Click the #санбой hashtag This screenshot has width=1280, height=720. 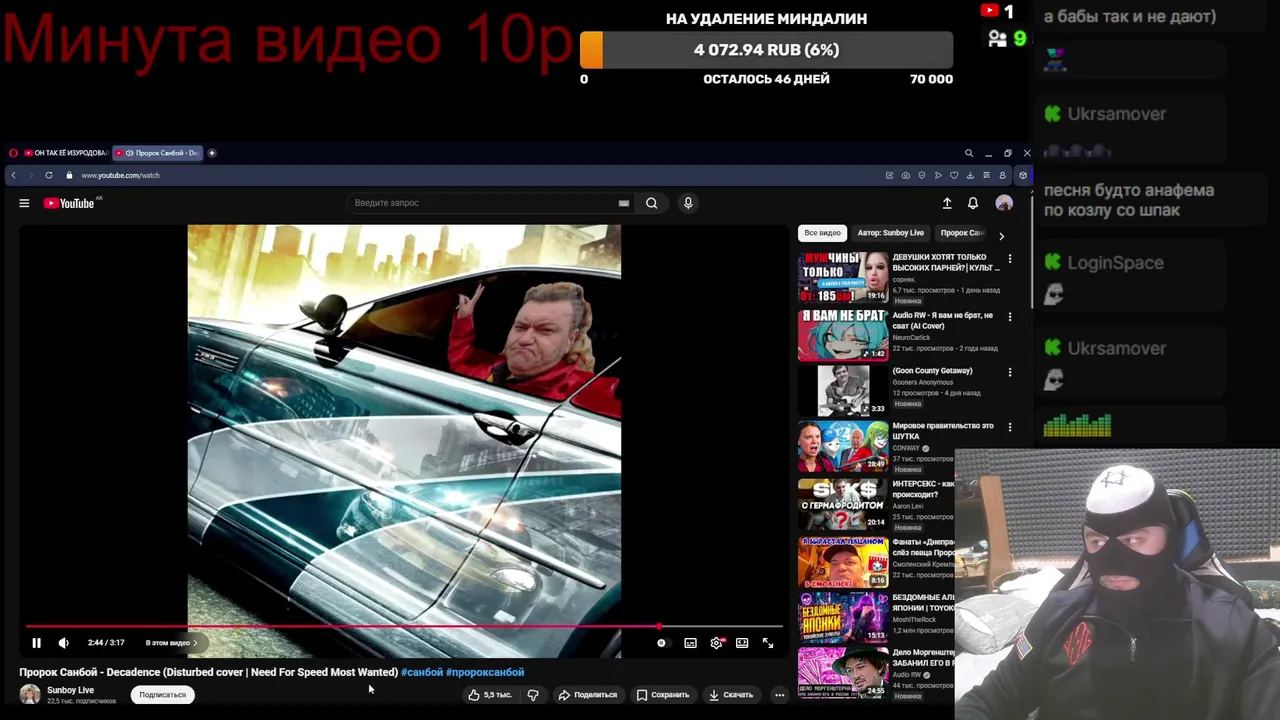click(421, 672)
